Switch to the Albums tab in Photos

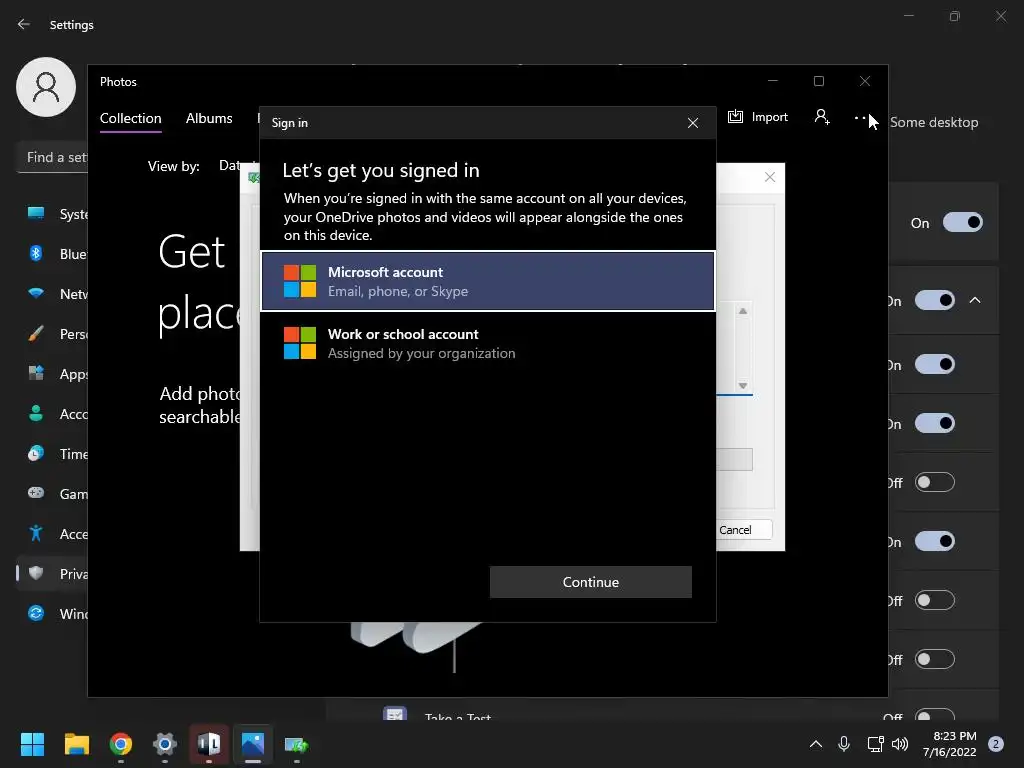[x=209, y=118]
